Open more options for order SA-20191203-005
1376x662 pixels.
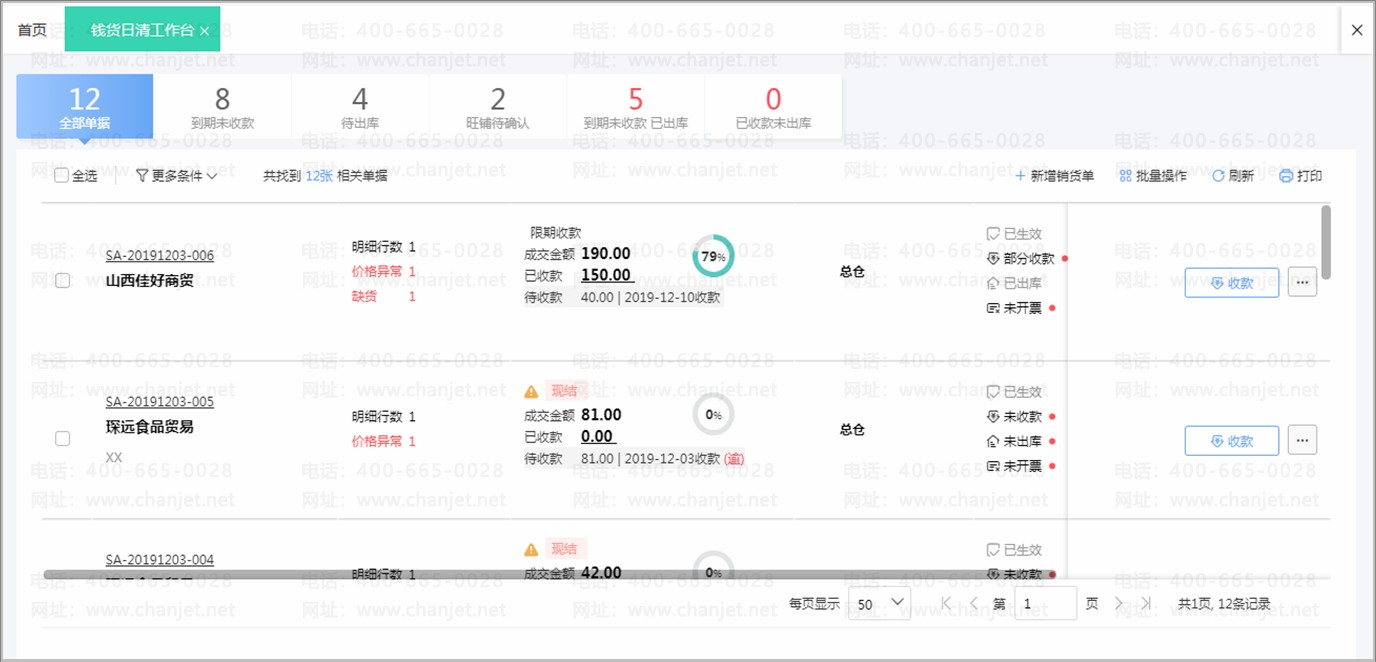[x=1302, y=440]
